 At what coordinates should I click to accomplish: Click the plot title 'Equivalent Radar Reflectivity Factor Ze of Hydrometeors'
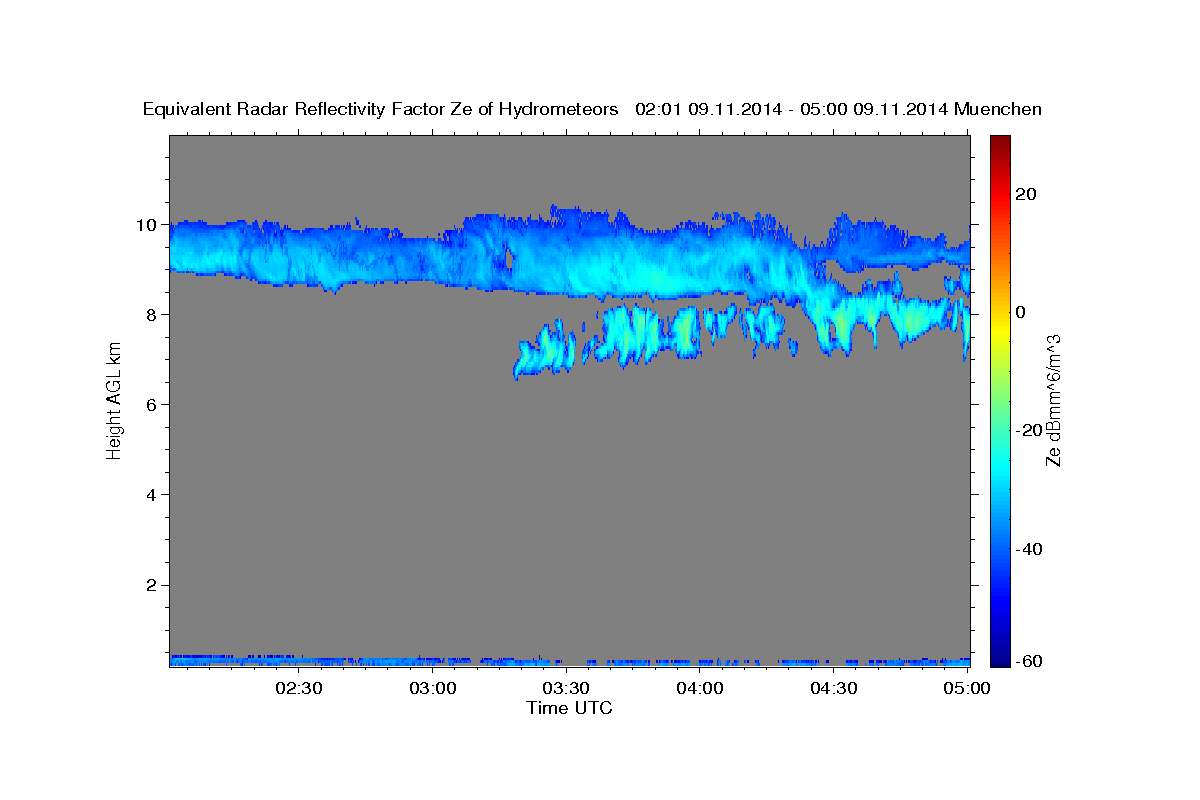point(381,110)
